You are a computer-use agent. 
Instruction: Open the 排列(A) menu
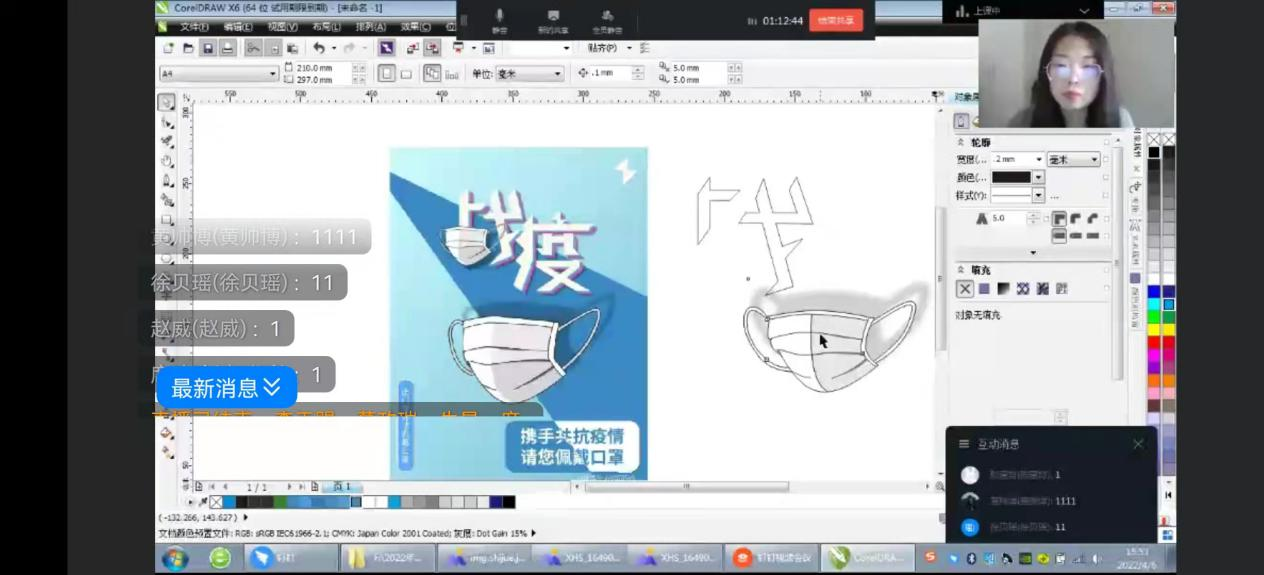coord(370,27)
